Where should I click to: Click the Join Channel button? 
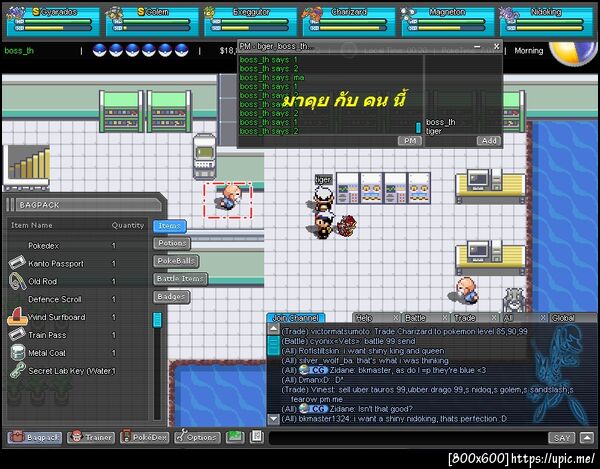pyautogui.click(x=295, y=318)
